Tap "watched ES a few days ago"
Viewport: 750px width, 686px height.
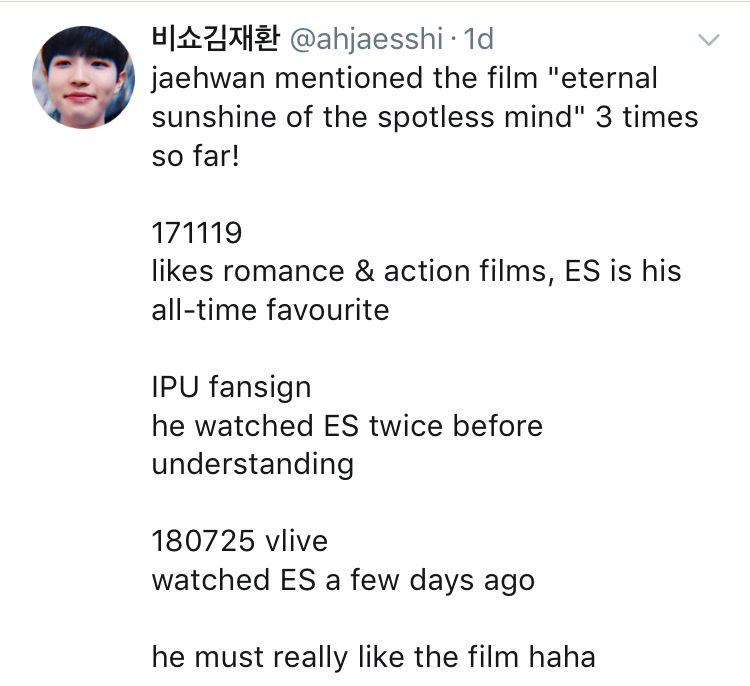[x=343, y=580]
